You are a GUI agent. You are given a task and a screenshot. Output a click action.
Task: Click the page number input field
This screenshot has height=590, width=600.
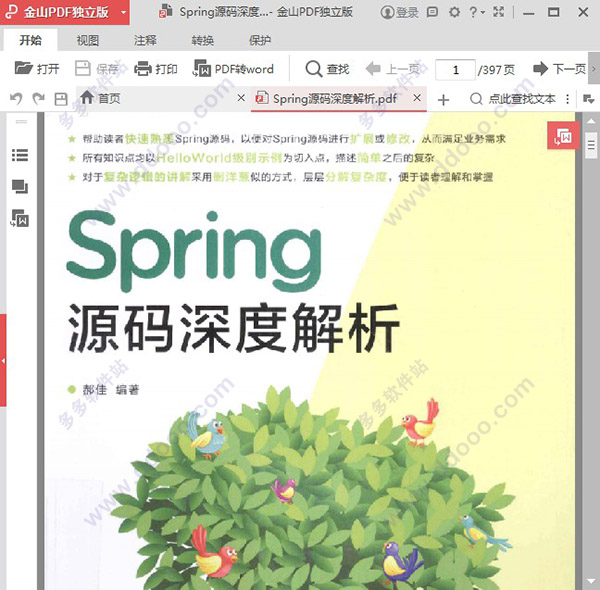[455, 70]
